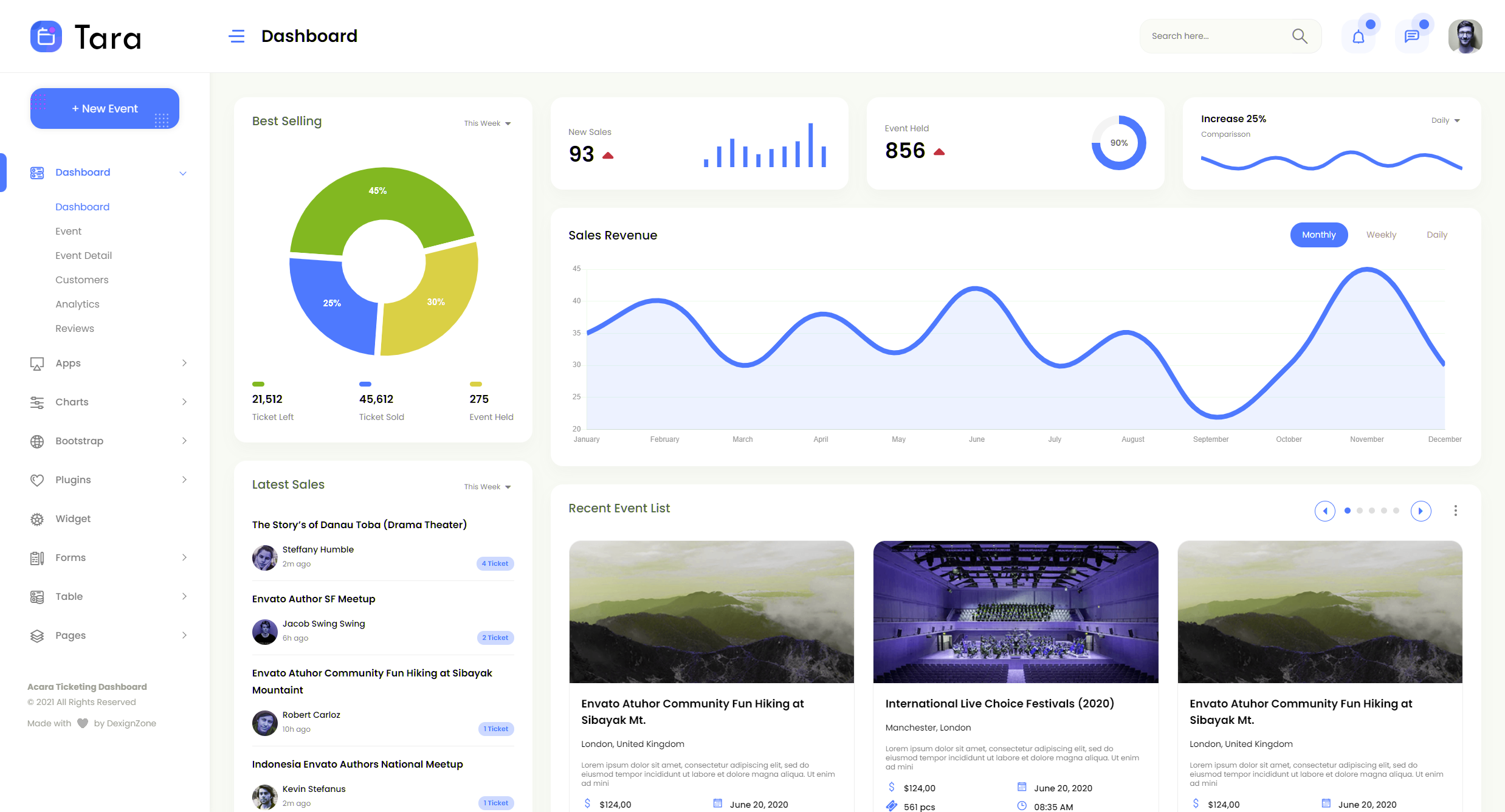Open the chat messages icon
This screenshot has height=812, width=1505.
tap(1412, 36)
